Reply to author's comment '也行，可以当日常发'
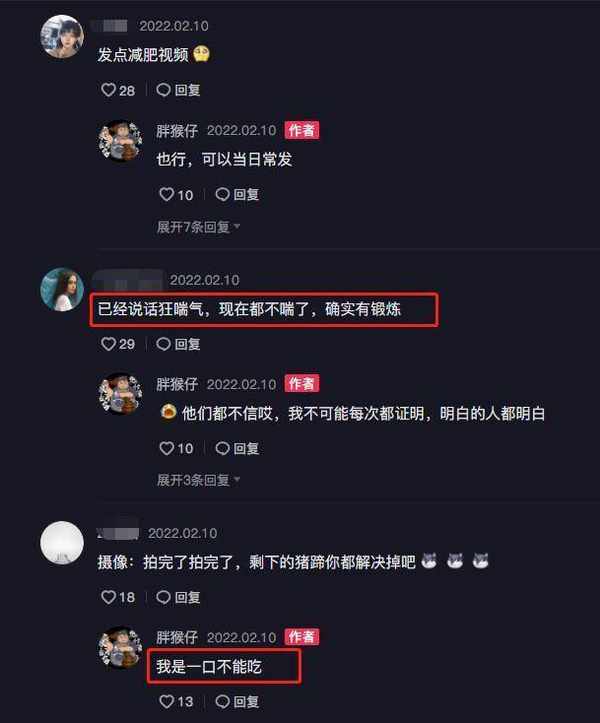The height and width of the screenshot is (723, 600). (237, 195)
